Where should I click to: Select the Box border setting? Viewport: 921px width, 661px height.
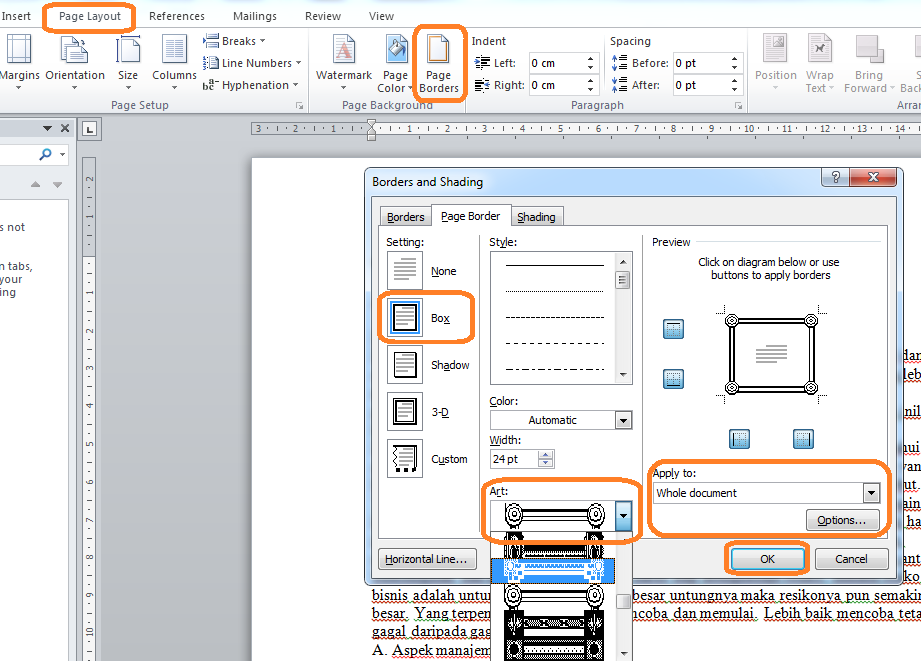(404, 316)
